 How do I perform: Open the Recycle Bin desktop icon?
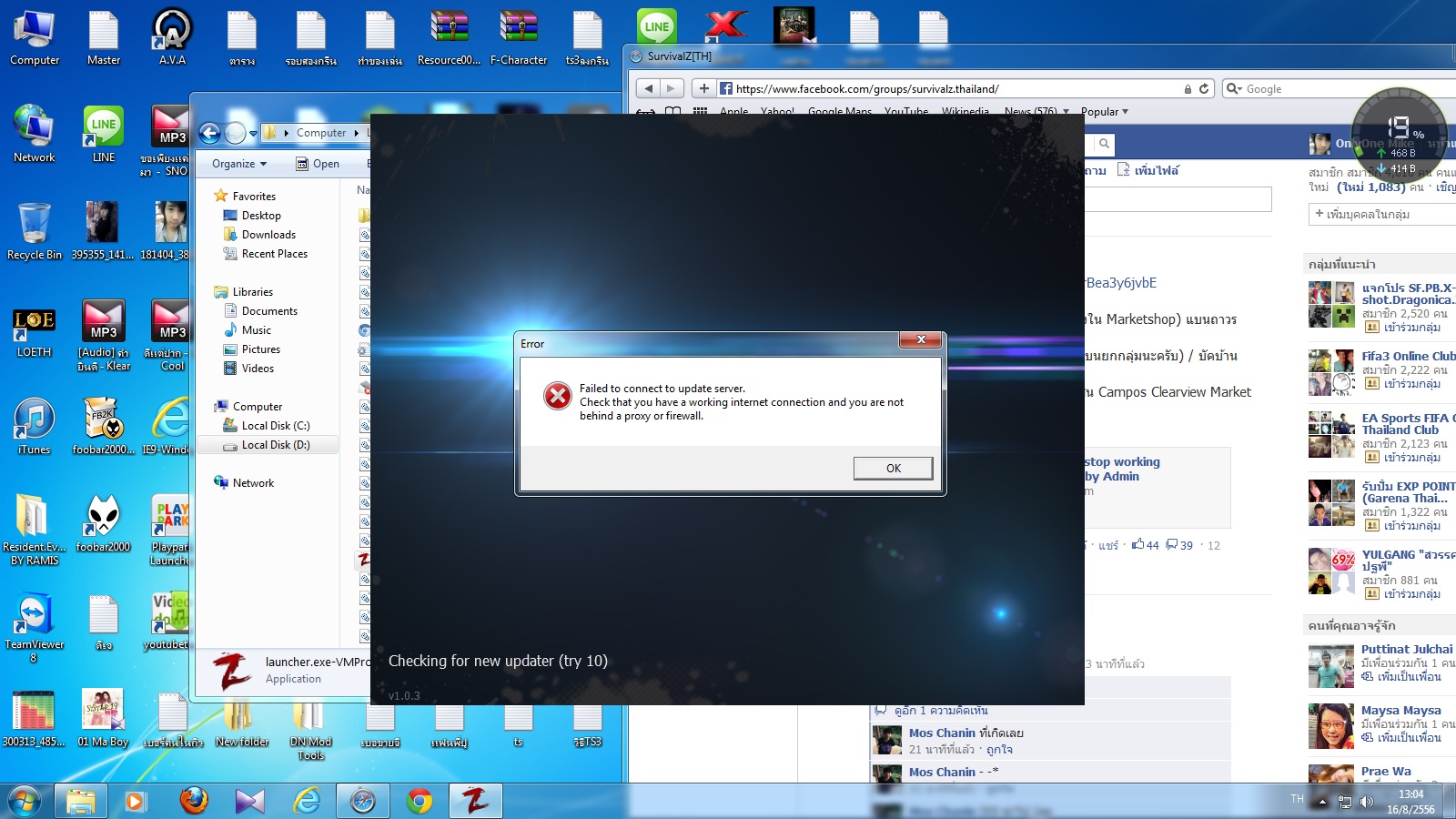pyautogui.click(x=35, y=231)
